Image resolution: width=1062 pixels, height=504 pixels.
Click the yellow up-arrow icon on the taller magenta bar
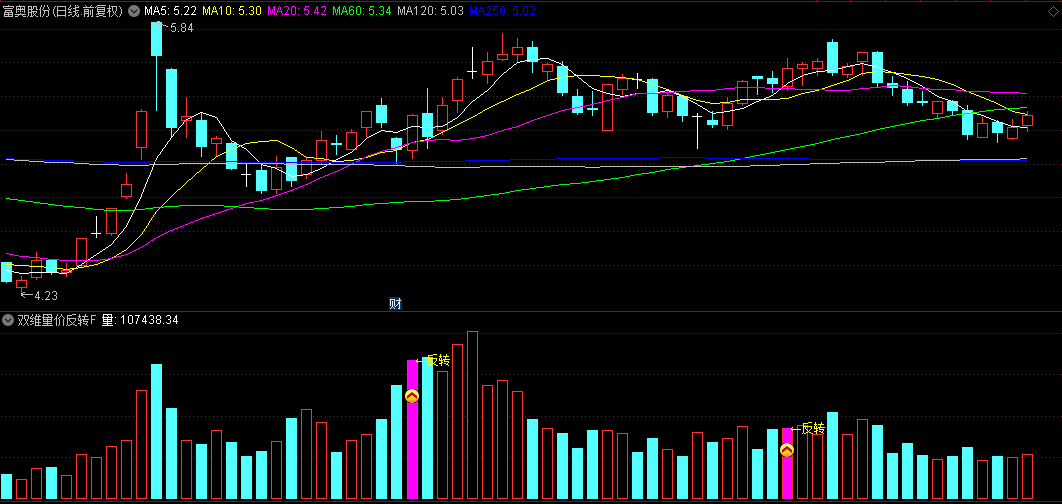coord(412,396)
